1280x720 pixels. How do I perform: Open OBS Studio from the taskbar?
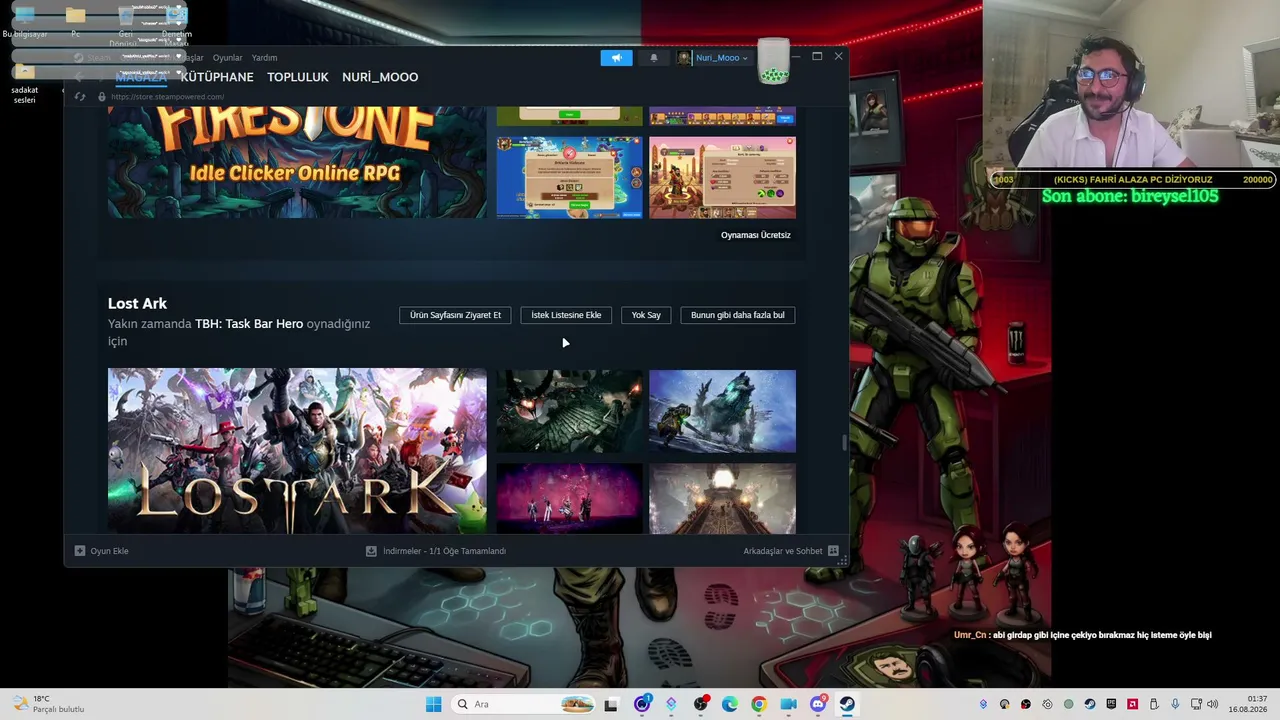click(x=700, y=704)
